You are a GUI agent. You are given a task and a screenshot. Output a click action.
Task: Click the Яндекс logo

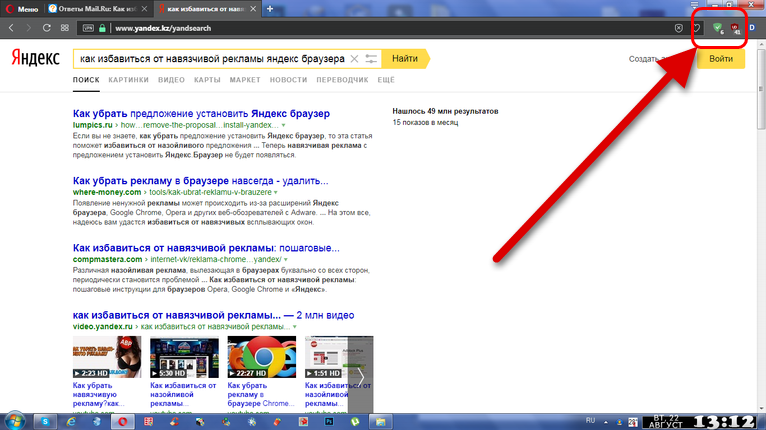(35, 58)
